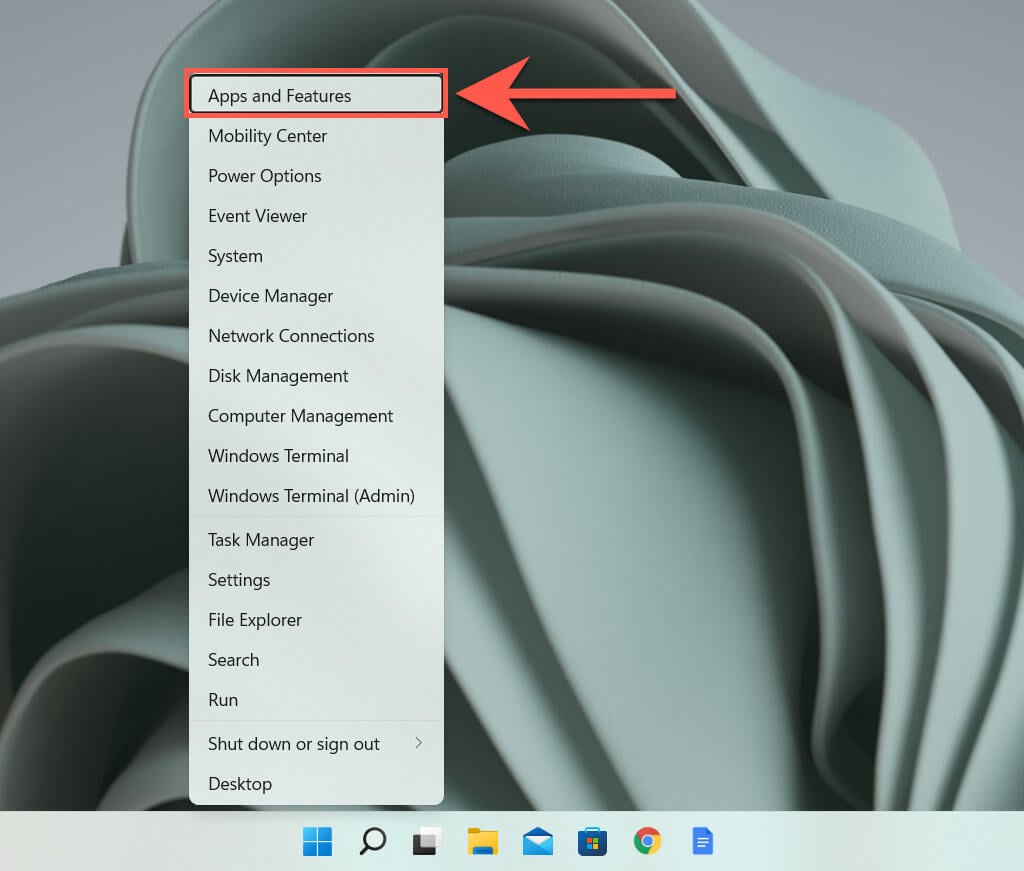This screenshot has height=871, width=1024.
Task: Choose Power Options in the menu
Action: 265,176
